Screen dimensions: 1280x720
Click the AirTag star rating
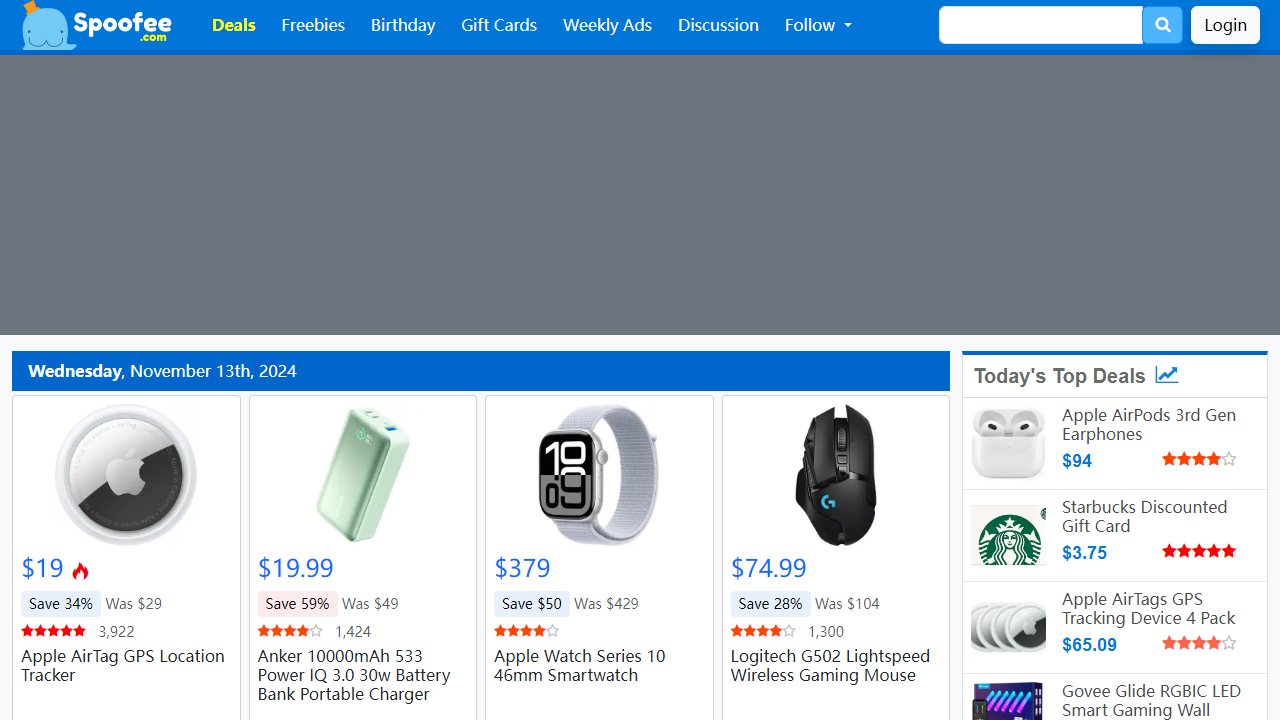coord(54,631)
